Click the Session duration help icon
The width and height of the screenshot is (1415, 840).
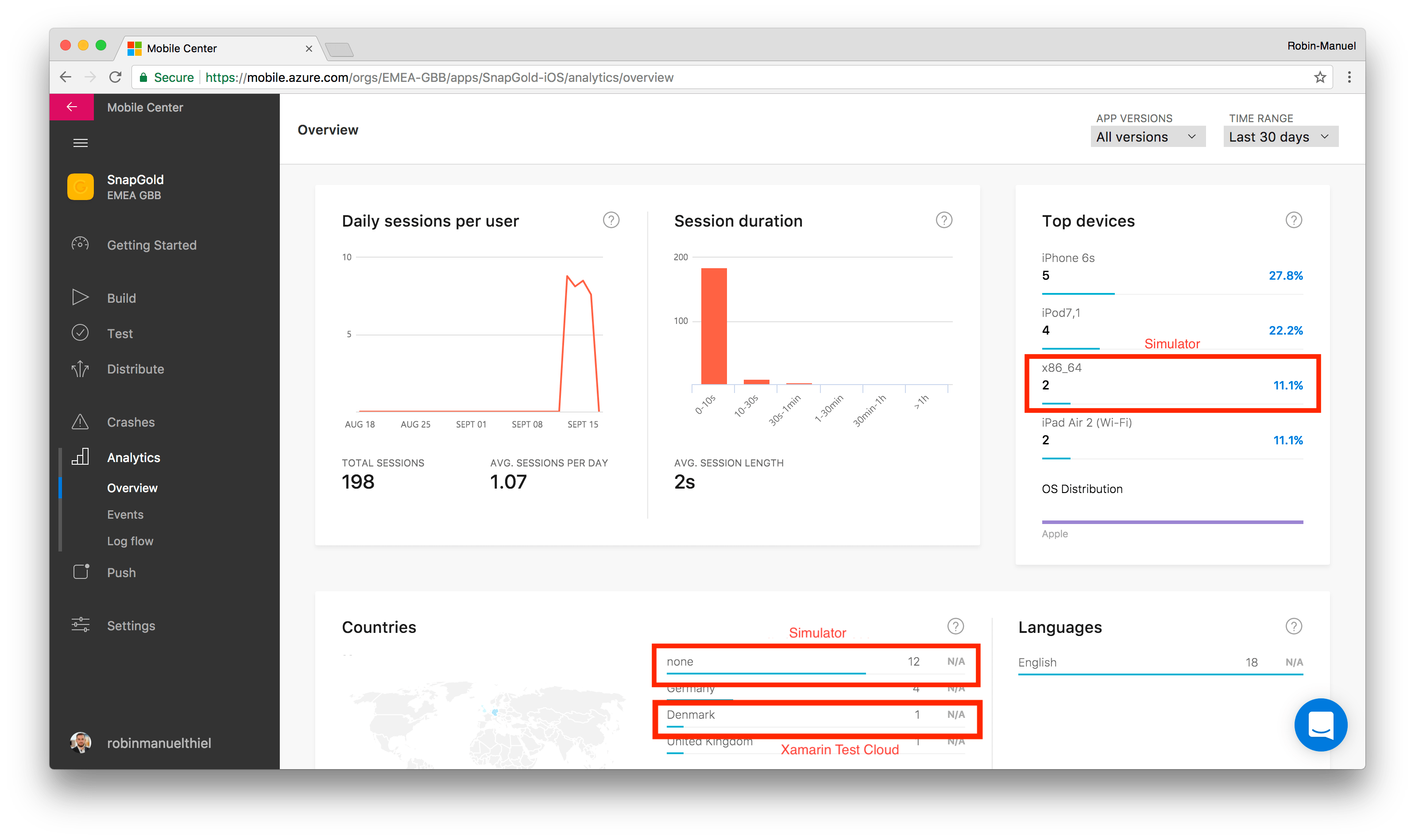[944, 219]
